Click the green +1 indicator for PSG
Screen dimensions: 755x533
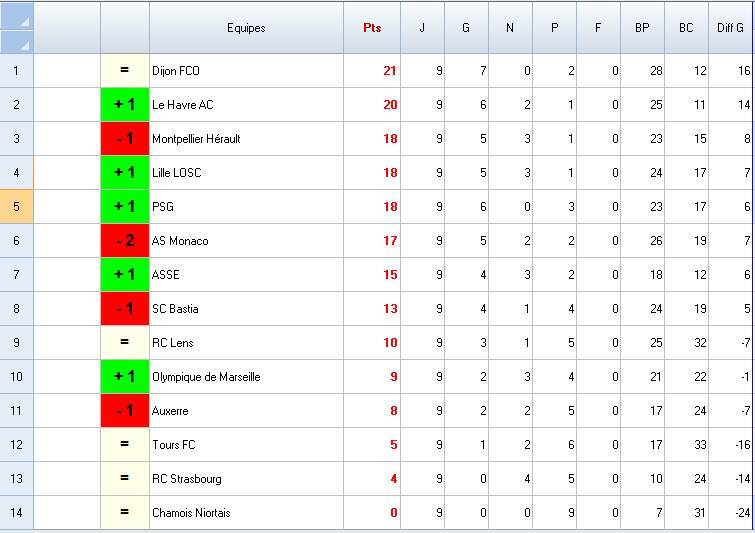pos(125,207)
